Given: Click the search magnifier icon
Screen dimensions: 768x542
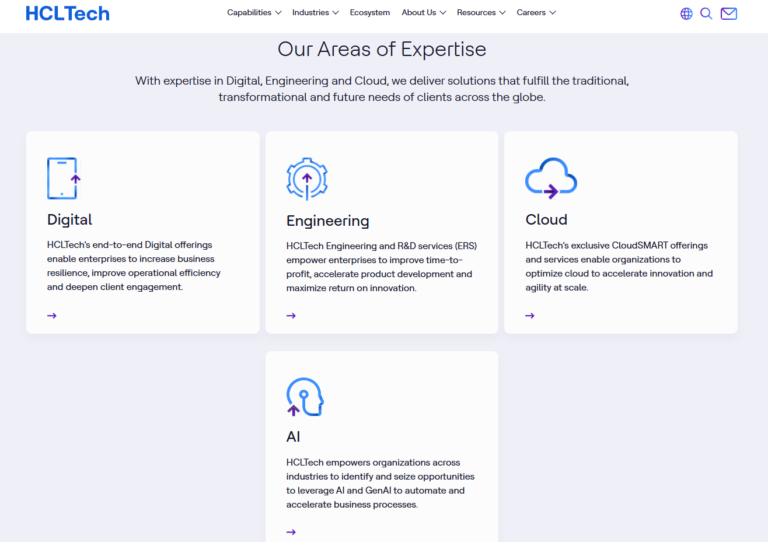Looking at the screenshot, I should pyautogui.click(x=706, y=14).
